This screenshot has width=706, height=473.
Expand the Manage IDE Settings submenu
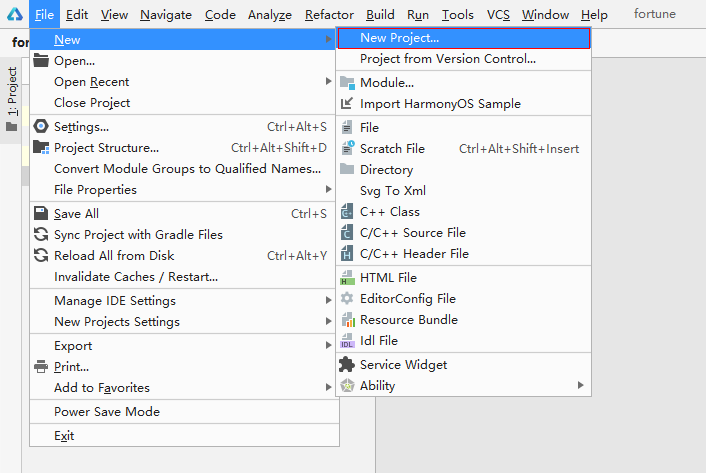328,301
